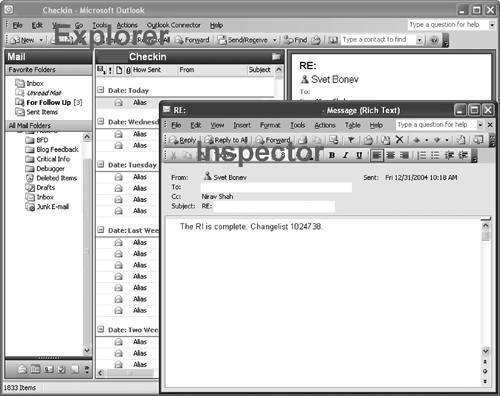Click the Find icon in Outlook toolbar
Image resolution: width=500 pixels, height=396 pixels.
point(295,40)
